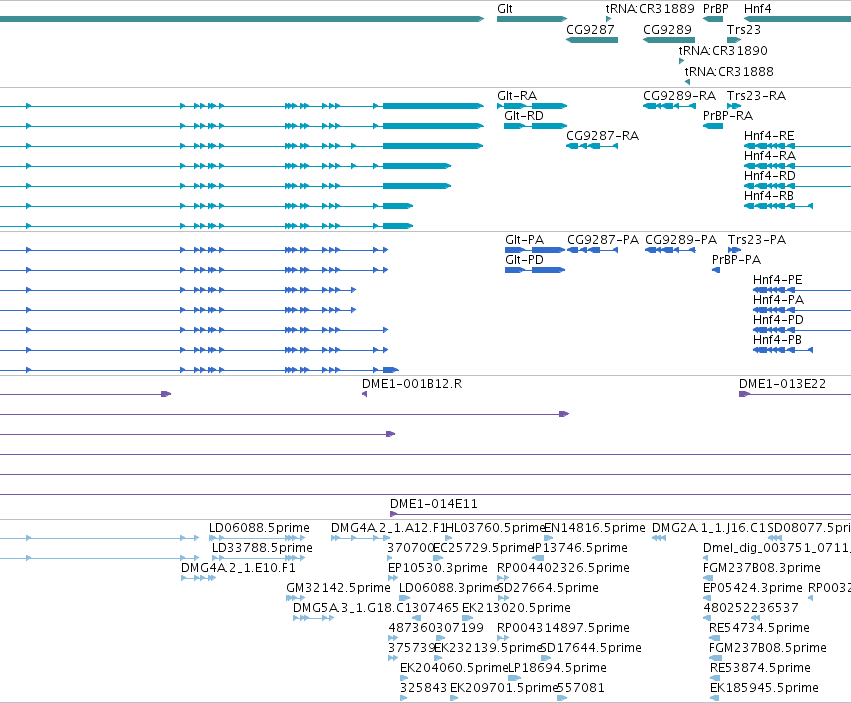Select the PrBP-RA transcript
Image resolution: width=851 pixels, height=703 pixels.
pyautogui.click(x=713, y=126)
